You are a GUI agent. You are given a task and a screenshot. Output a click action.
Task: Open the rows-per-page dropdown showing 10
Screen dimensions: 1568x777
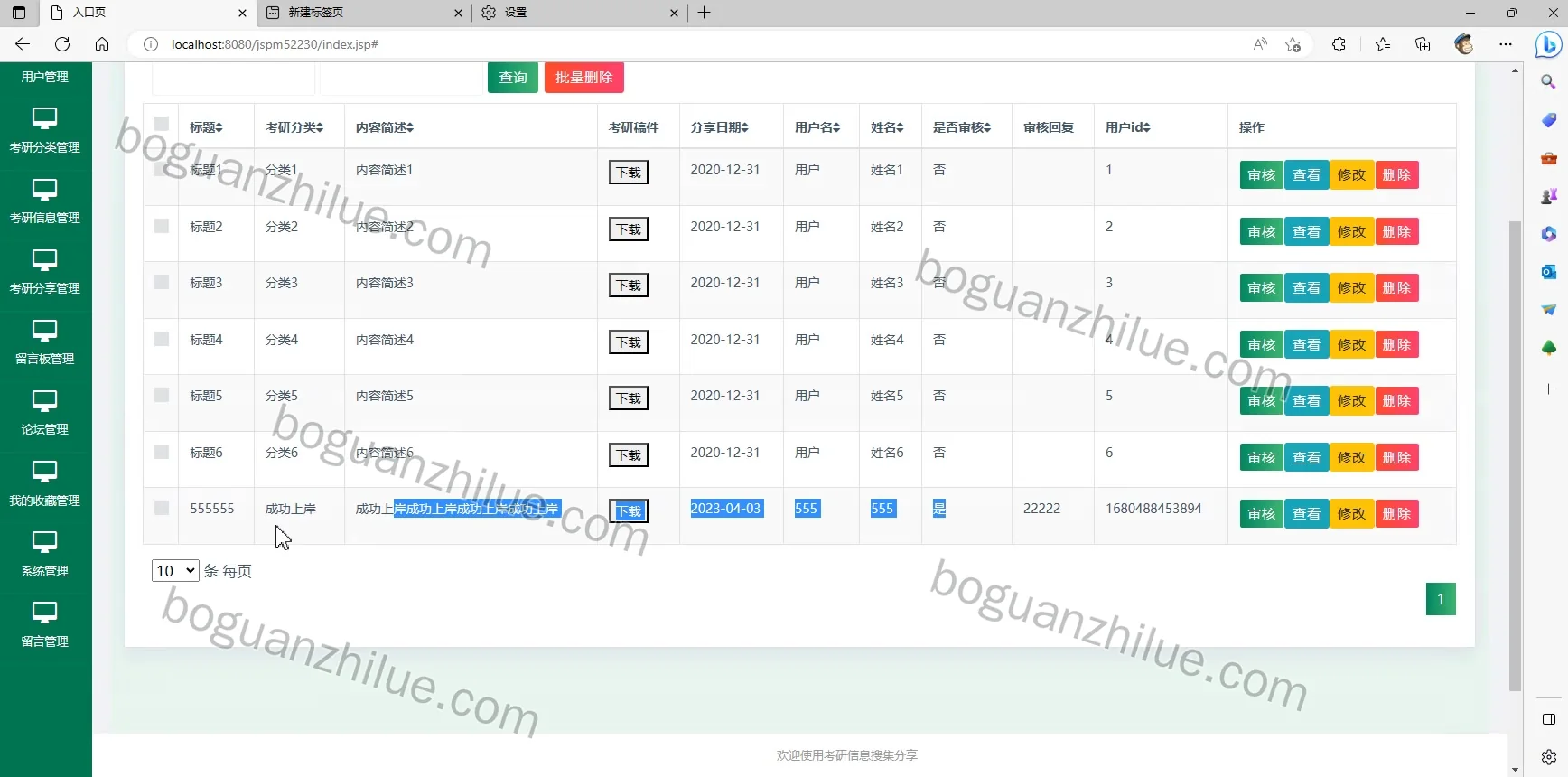click(x=175, y=571)
